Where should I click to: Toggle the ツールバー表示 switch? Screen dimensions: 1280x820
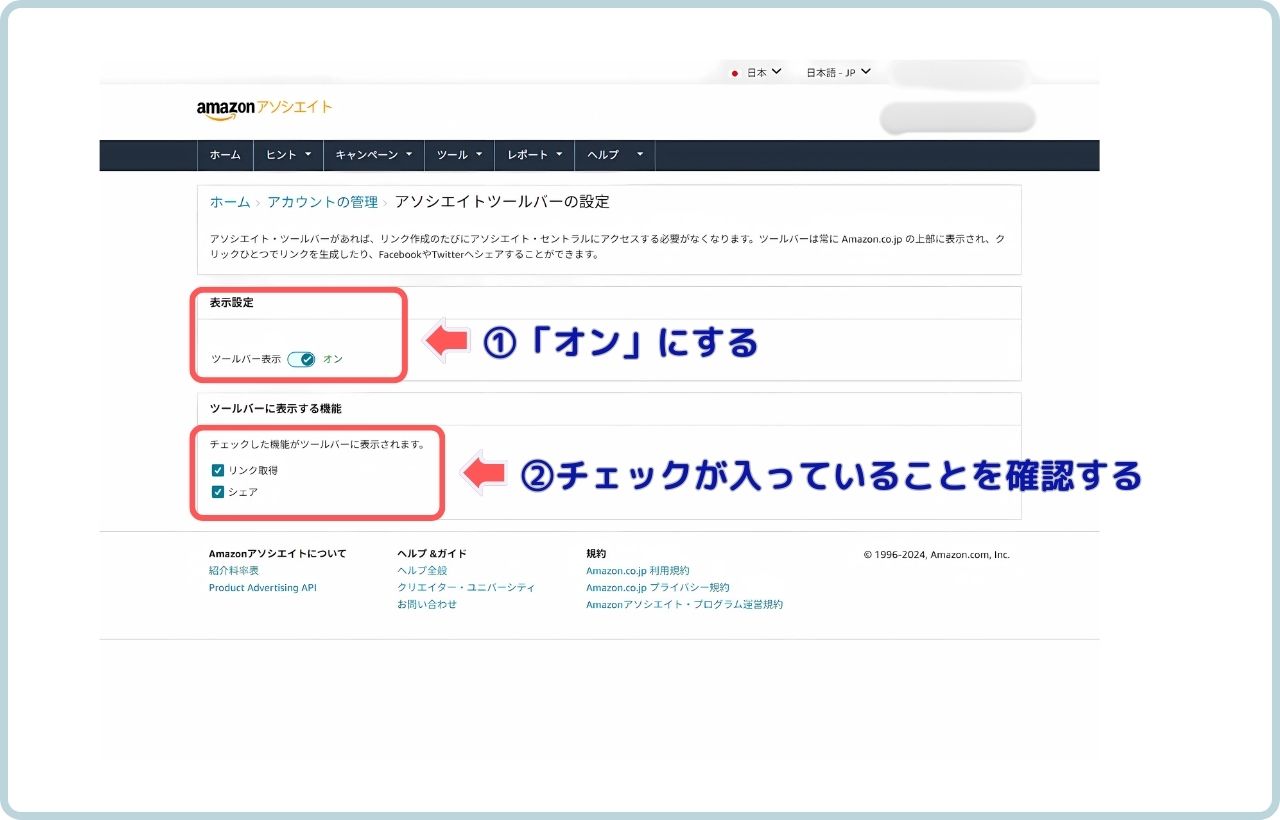[x=301, y=359]
